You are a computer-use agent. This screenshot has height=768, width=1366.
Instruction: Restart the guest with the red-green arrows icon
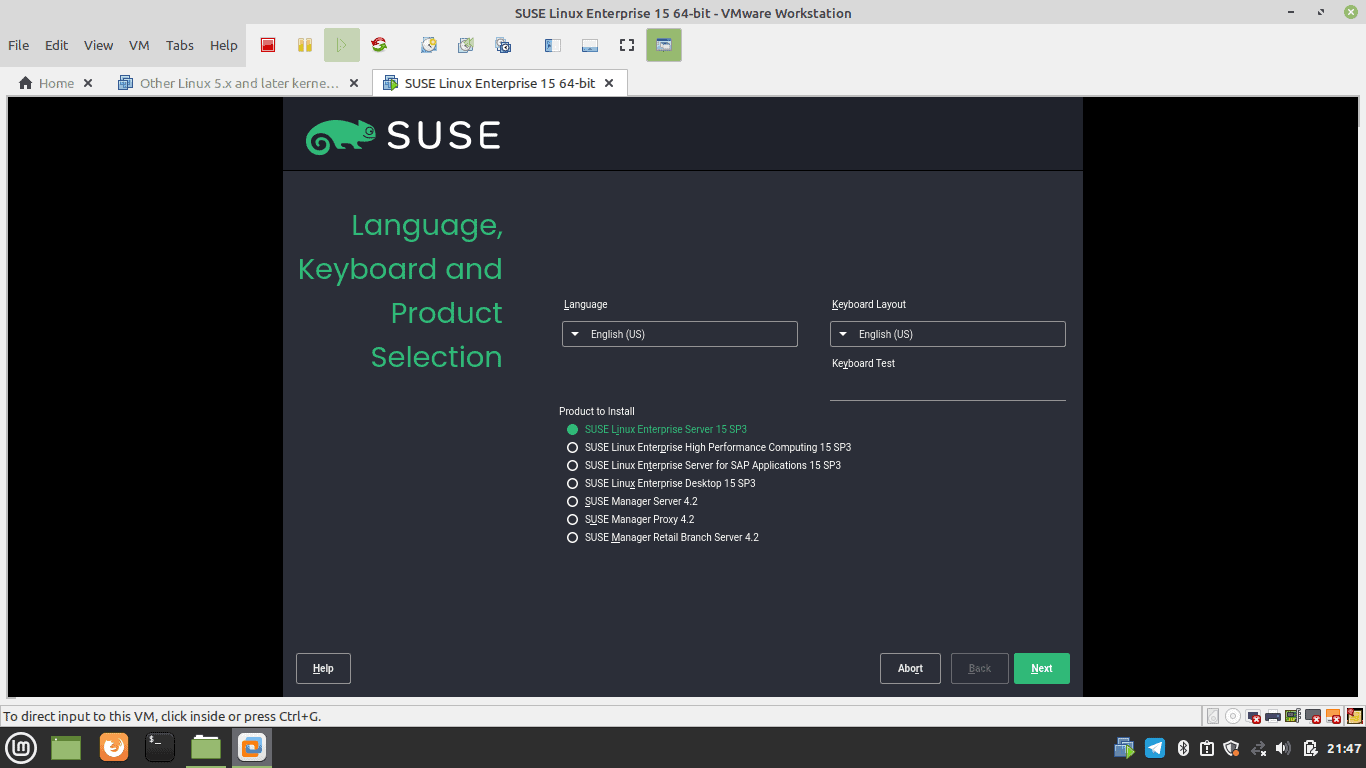(379, 45)
